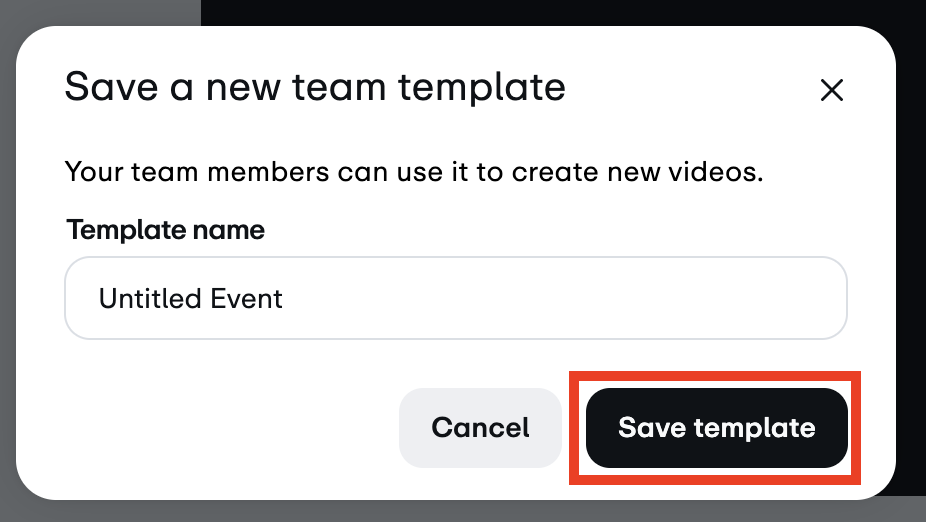Select the template name entry box
Screen dimensions: 926x522
click(x=456, y=298)
